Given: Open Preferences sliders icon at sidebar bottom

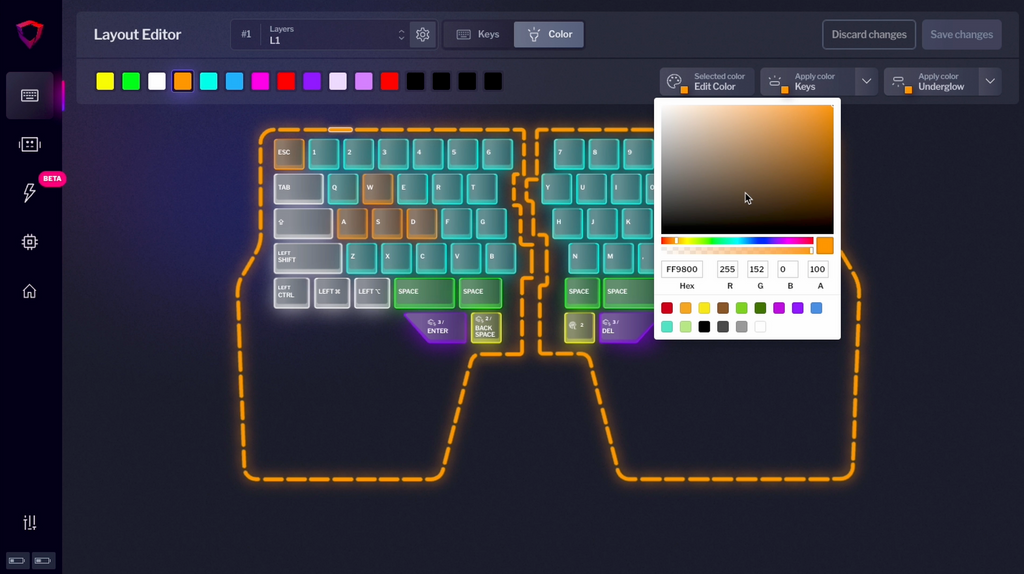Looking at the screenshot, I should (x=29, y=523).
